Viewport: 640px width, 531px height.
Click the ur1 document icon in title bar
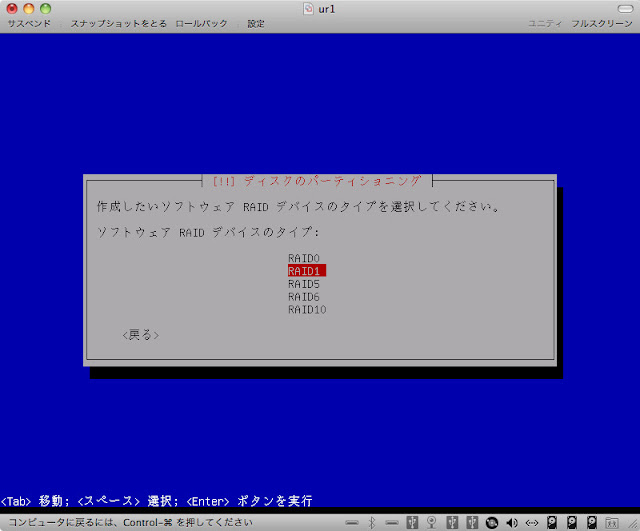308,9
